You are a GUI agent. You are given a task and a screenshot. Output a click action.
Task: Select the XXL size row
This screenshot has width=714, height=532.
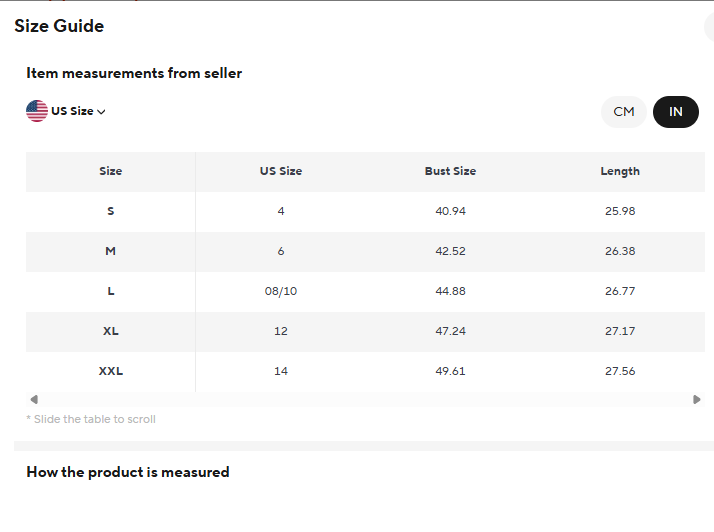365,372
